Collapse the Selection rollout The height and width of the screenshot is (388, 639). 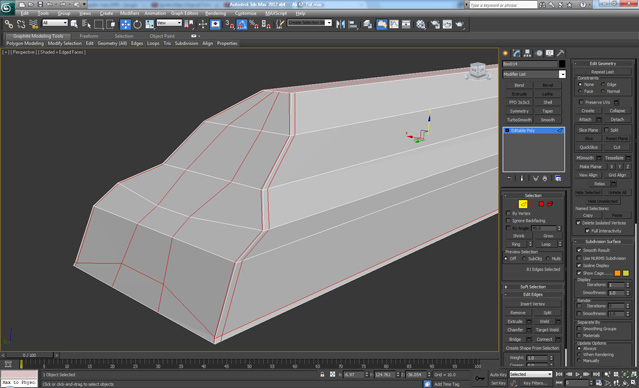[x=533, y=196]
